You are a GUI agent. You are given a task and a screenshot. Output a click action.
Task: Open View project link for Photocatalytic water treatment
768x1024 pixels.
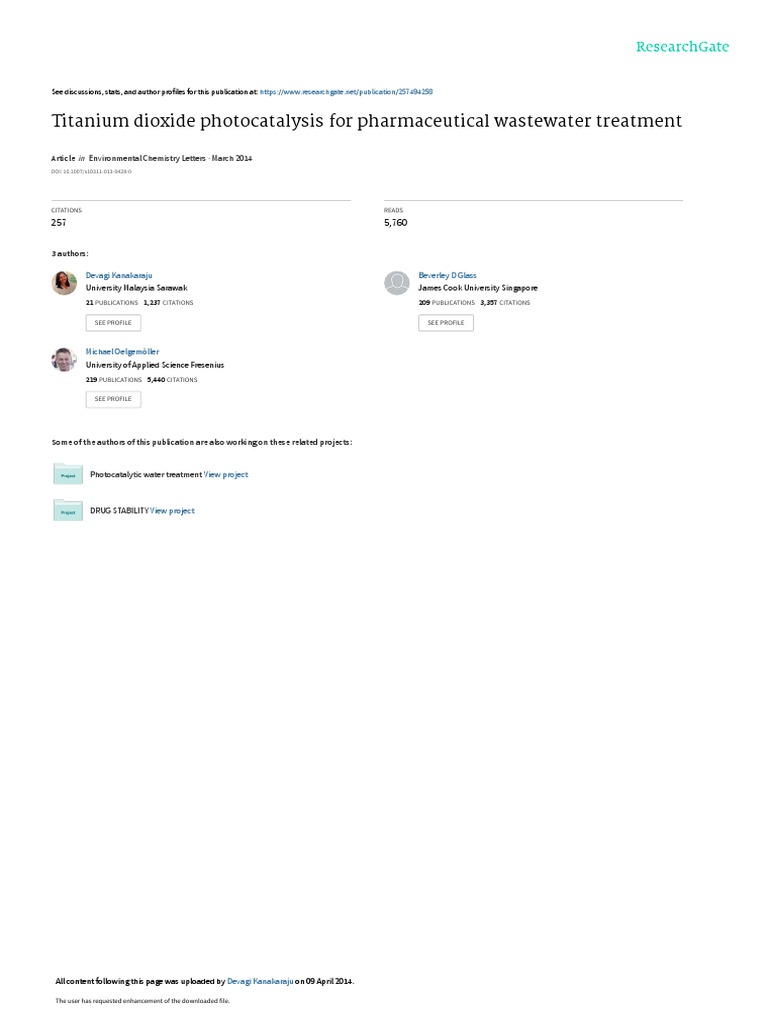click(226, 475)
